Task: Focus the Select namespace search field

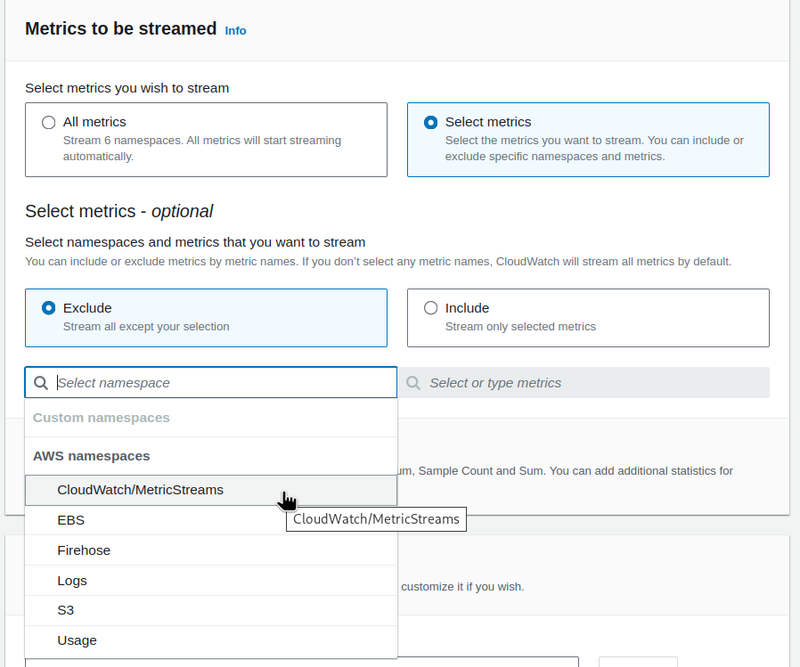Action: tap(211, 382)
